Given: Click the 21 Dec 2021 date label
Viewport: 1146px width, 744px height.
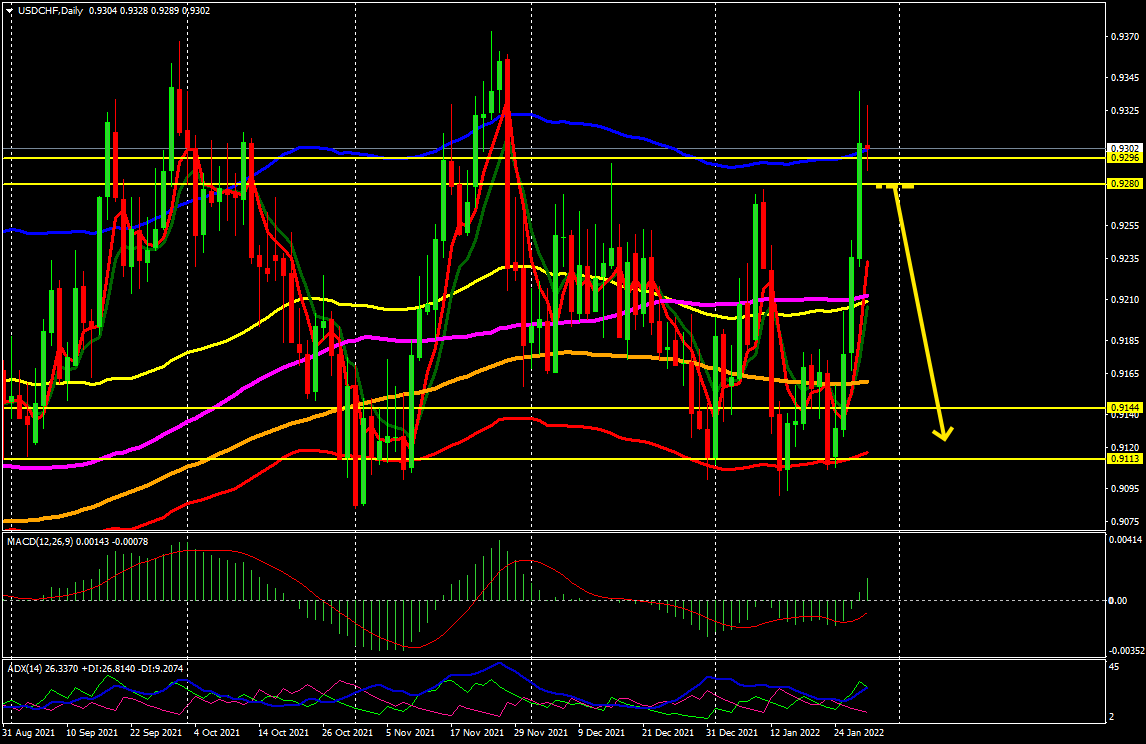Looking at the screenshot, I should tap(668, 732).
